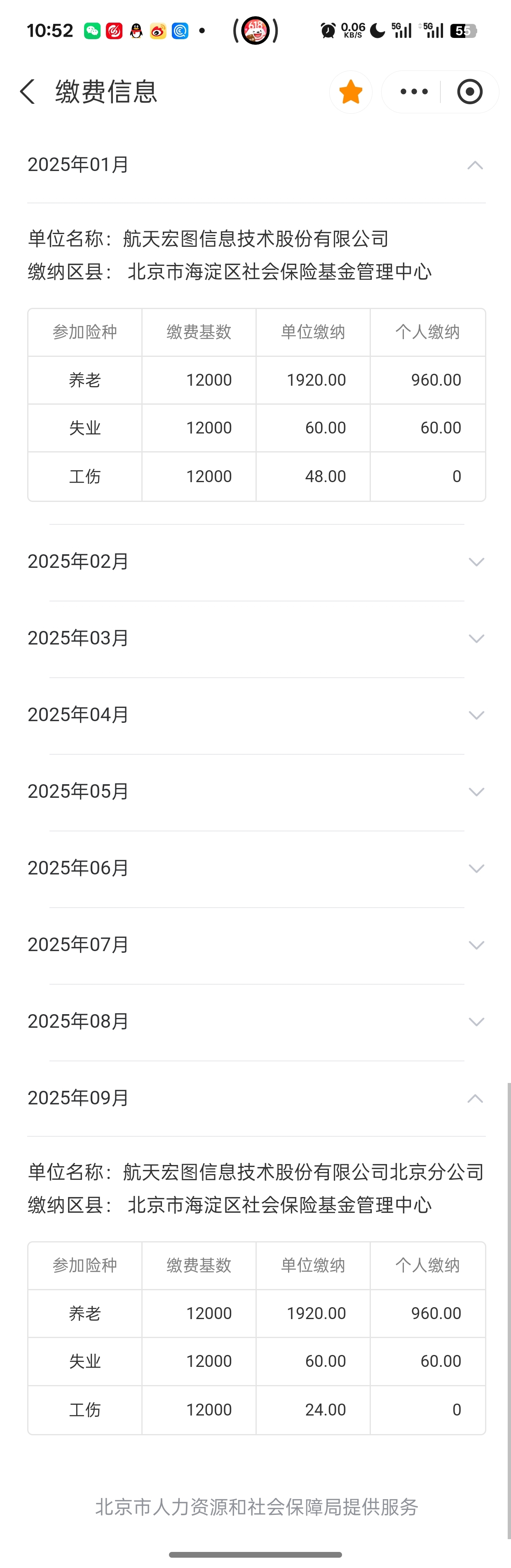Tap the QQ penguin notification icon
The image size is (511, 1568).
tap(136, 30)
